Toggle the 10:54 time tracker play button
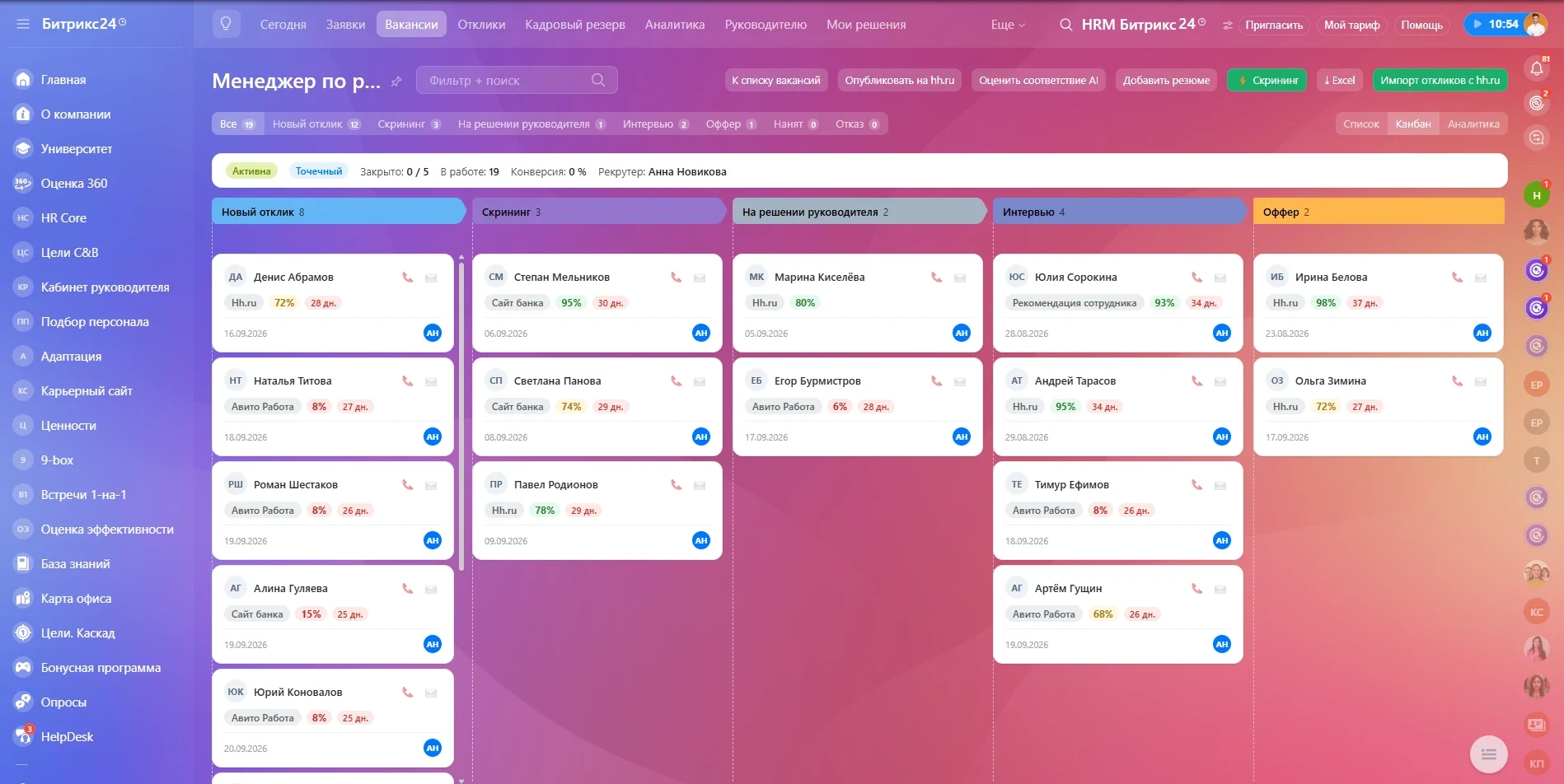Image resolution: width=1564 pixels, height=784 pixels. point(1477,24)
